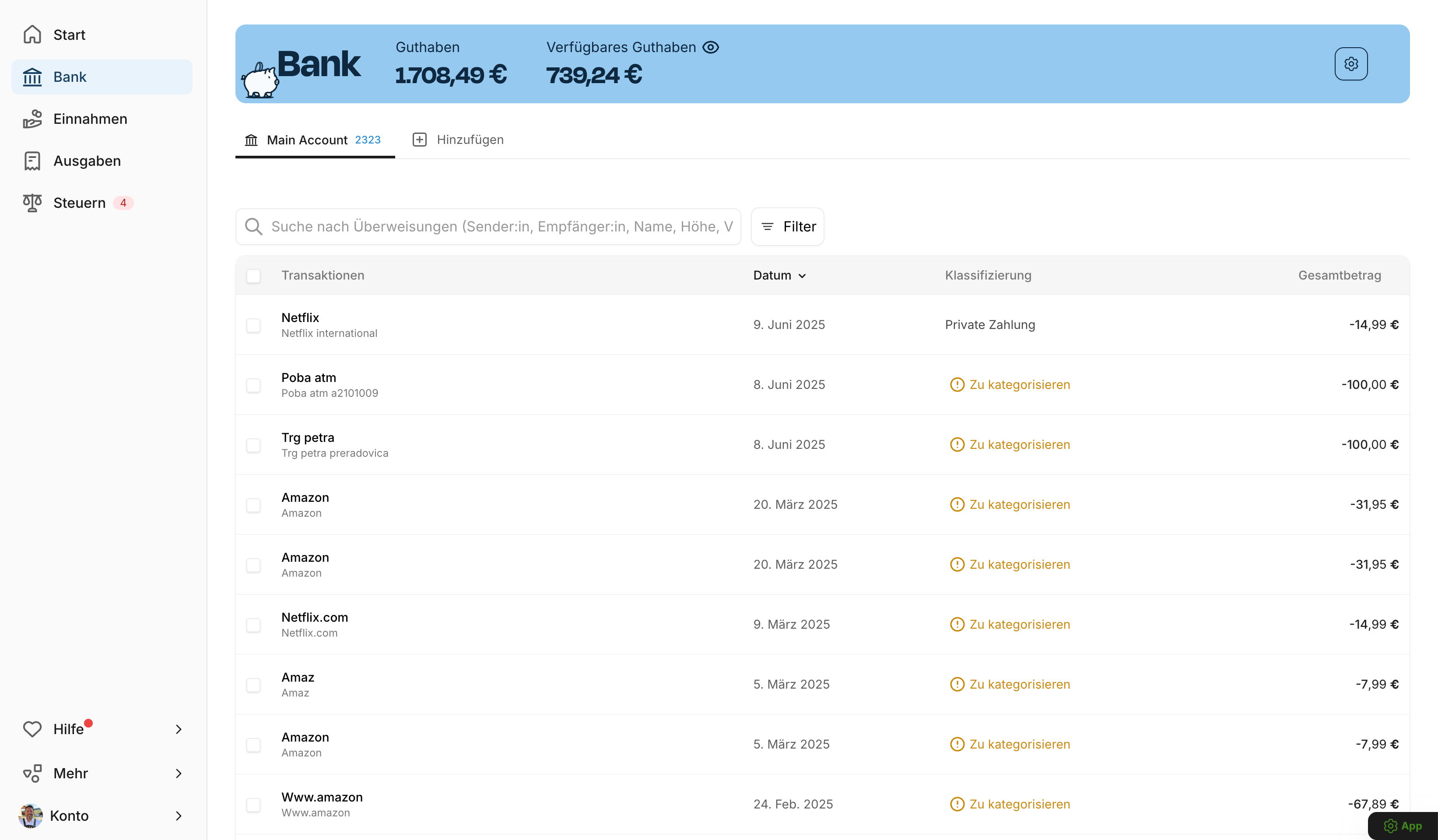Click the Steuern scales icon
Screen dimensions: 1438x840
pyautogui.click(x=32, y=203)
